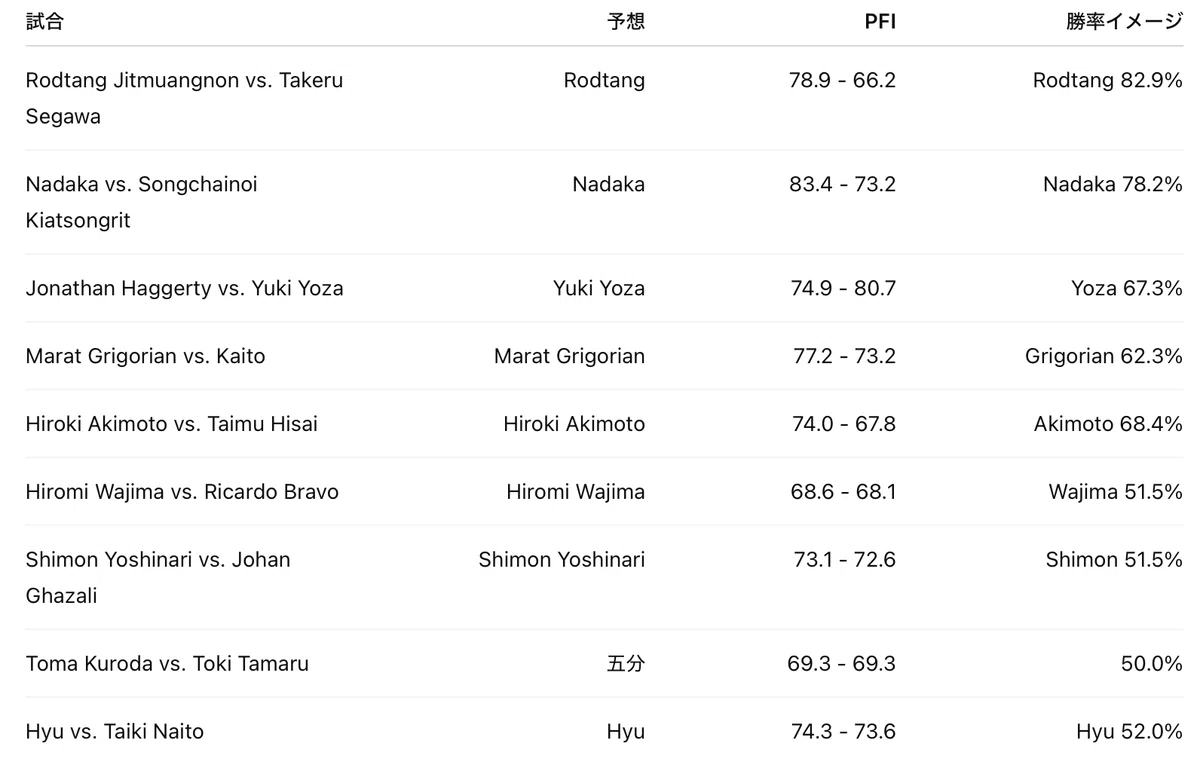Click the Yoza 67.3% win rate cell

[x=1127, y=288]
